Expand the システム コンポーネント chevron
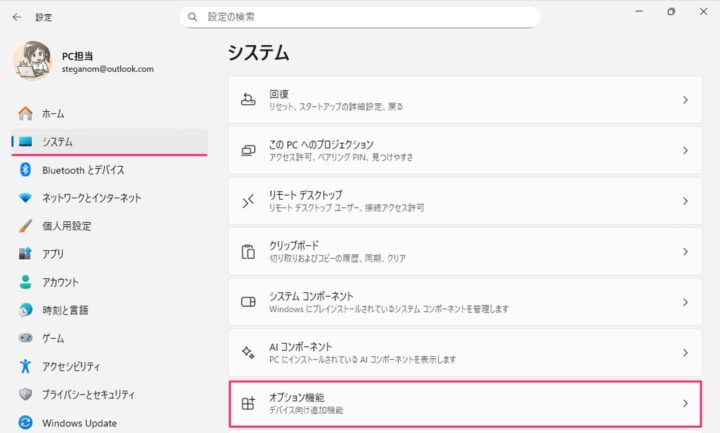Viewport: 720px width, 433px height. click(x=685, y=302)
